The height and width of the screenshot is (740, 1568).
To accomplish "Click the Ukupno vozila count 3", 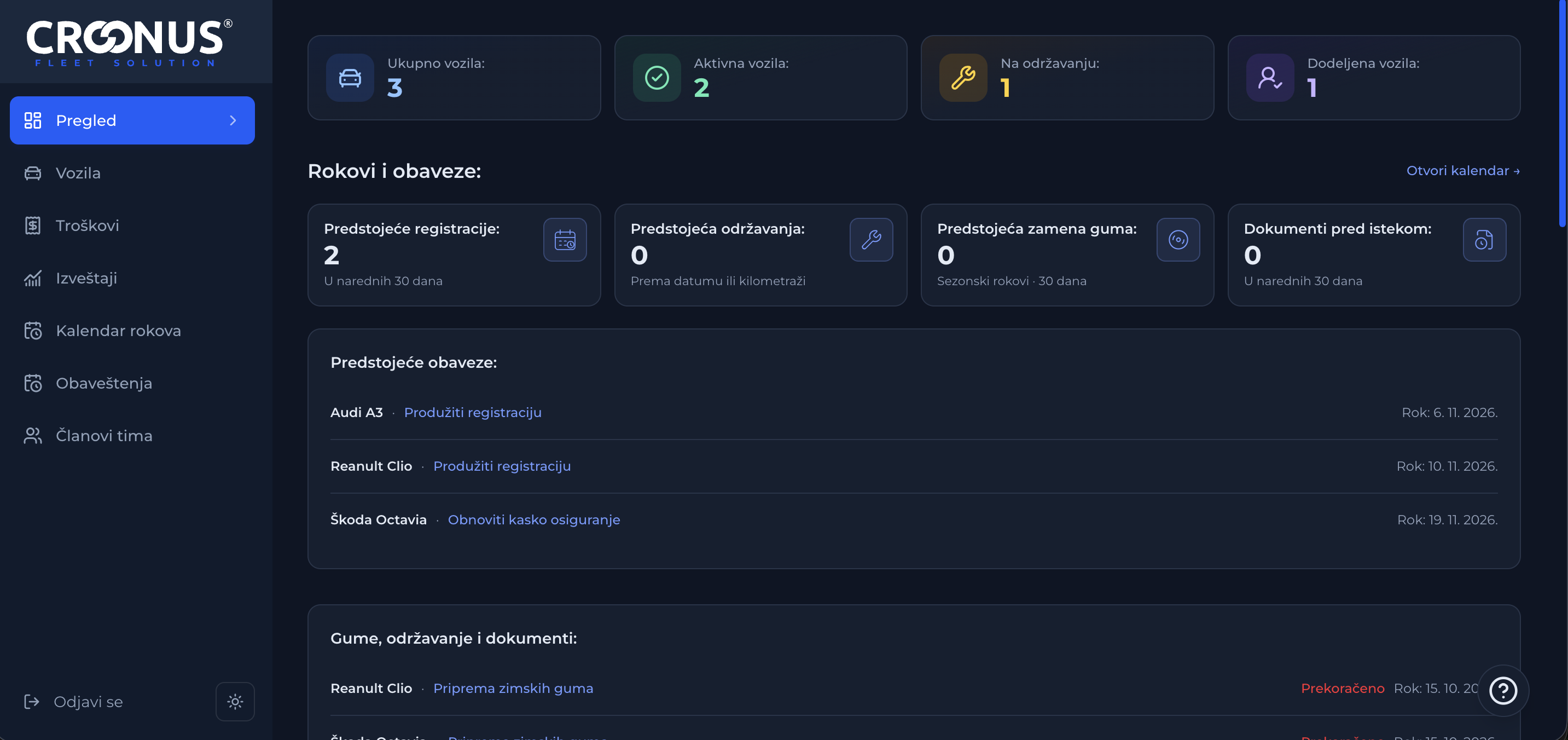I will click(x=394, y=88).
